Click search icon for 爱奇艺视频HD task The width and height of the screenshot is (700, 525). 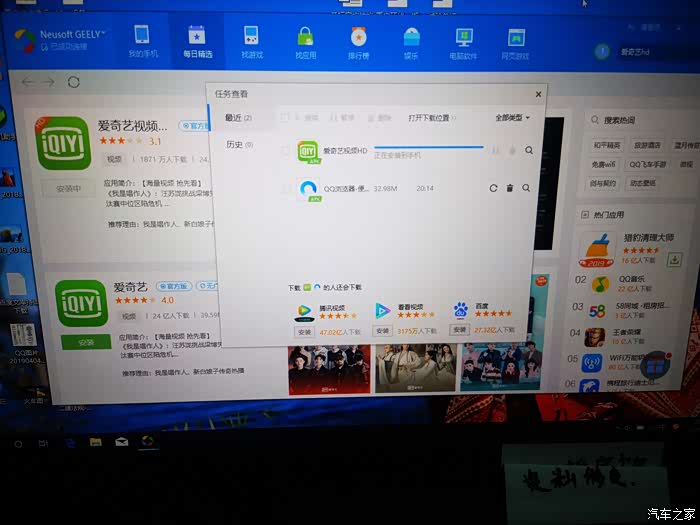pos(529,150)
